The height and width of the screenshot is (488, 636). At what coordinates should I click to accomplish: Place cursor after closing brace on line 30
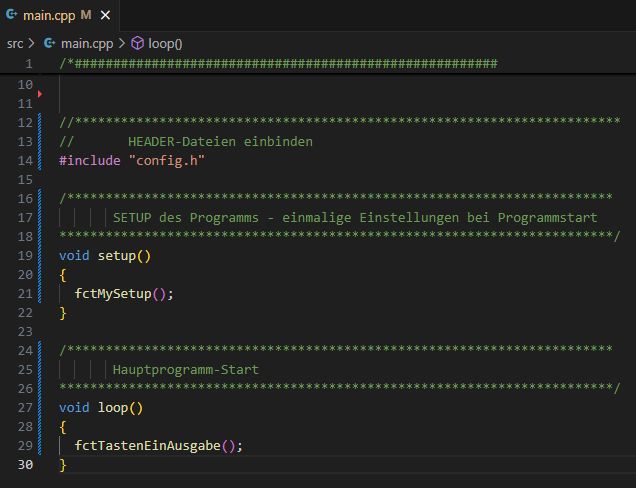tap(68, 464)
